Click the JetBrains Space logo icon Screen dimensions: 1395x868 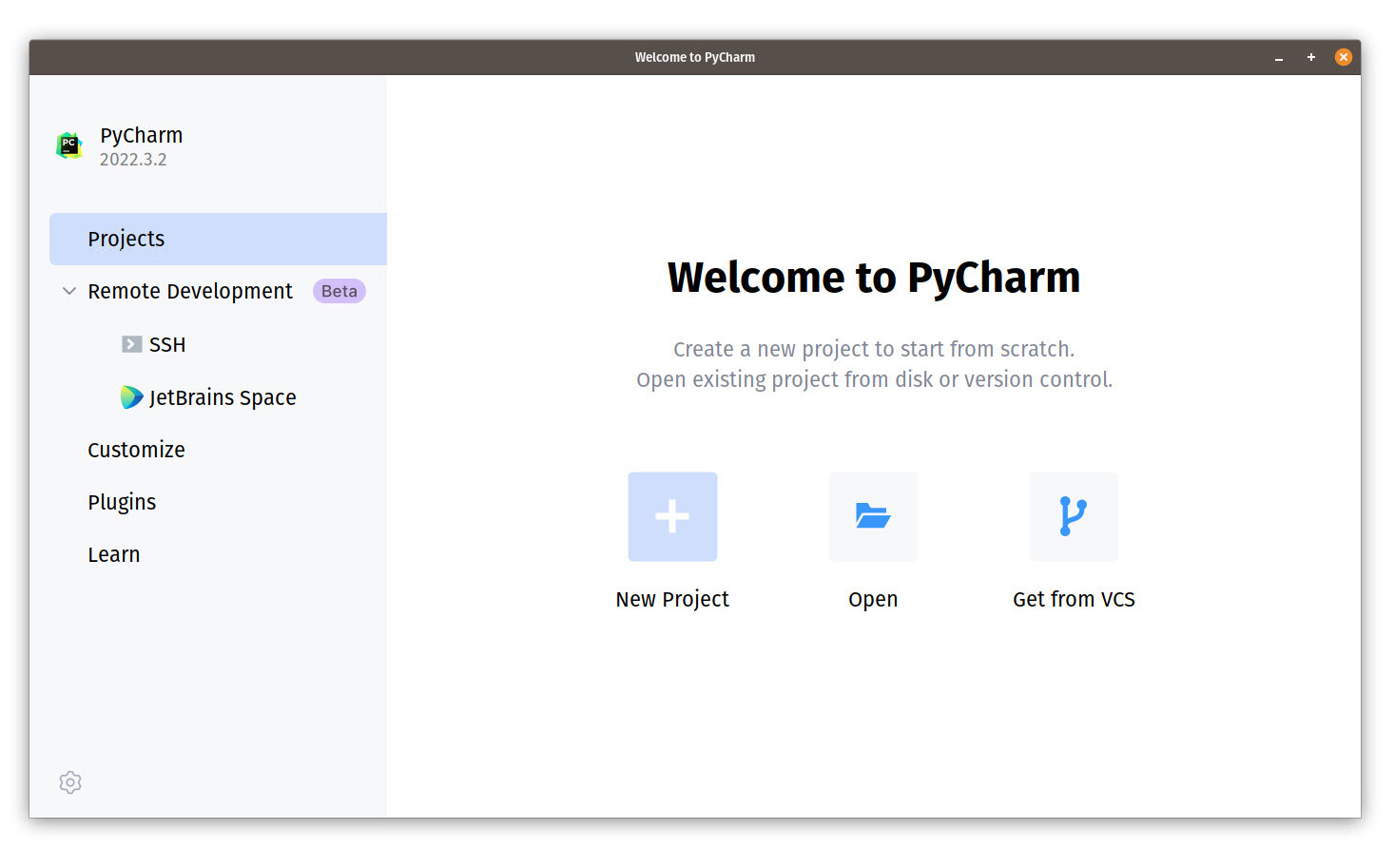[x=131, y=397]
